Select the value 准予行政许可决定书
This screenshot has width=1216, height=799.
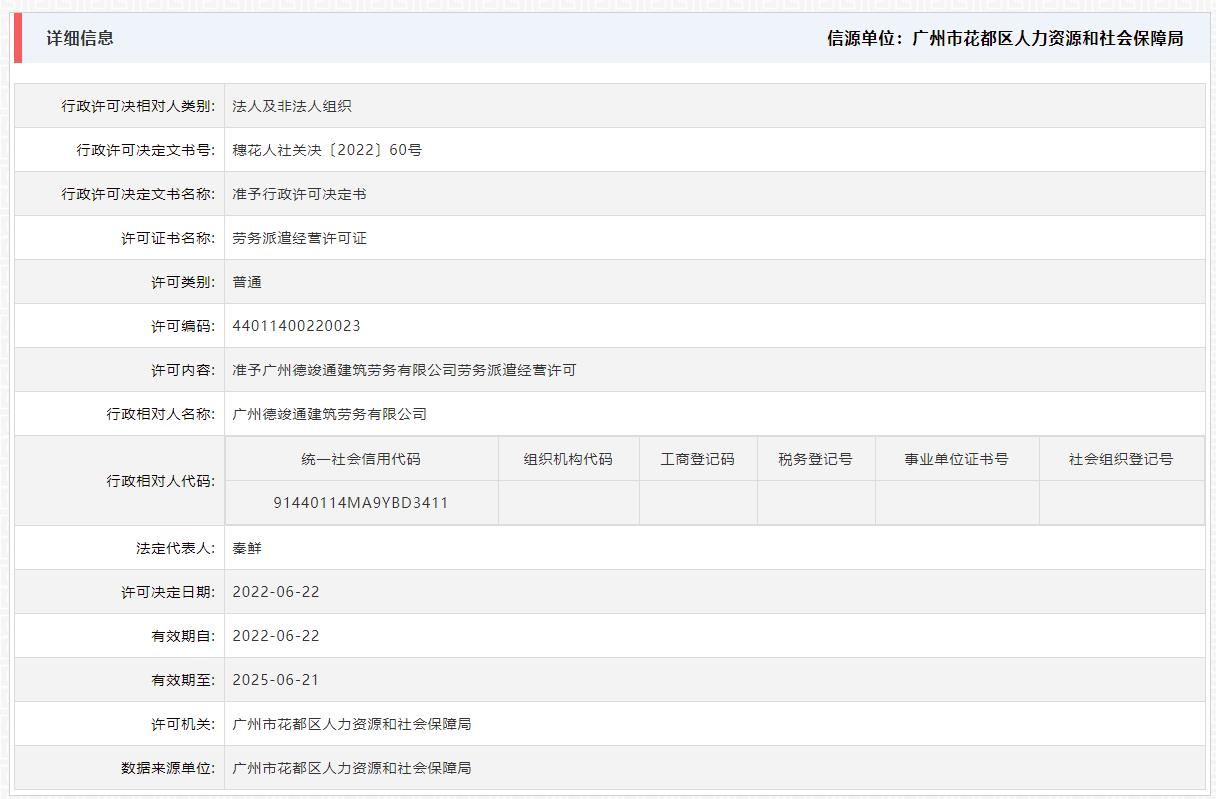click(x=299, y=194)
